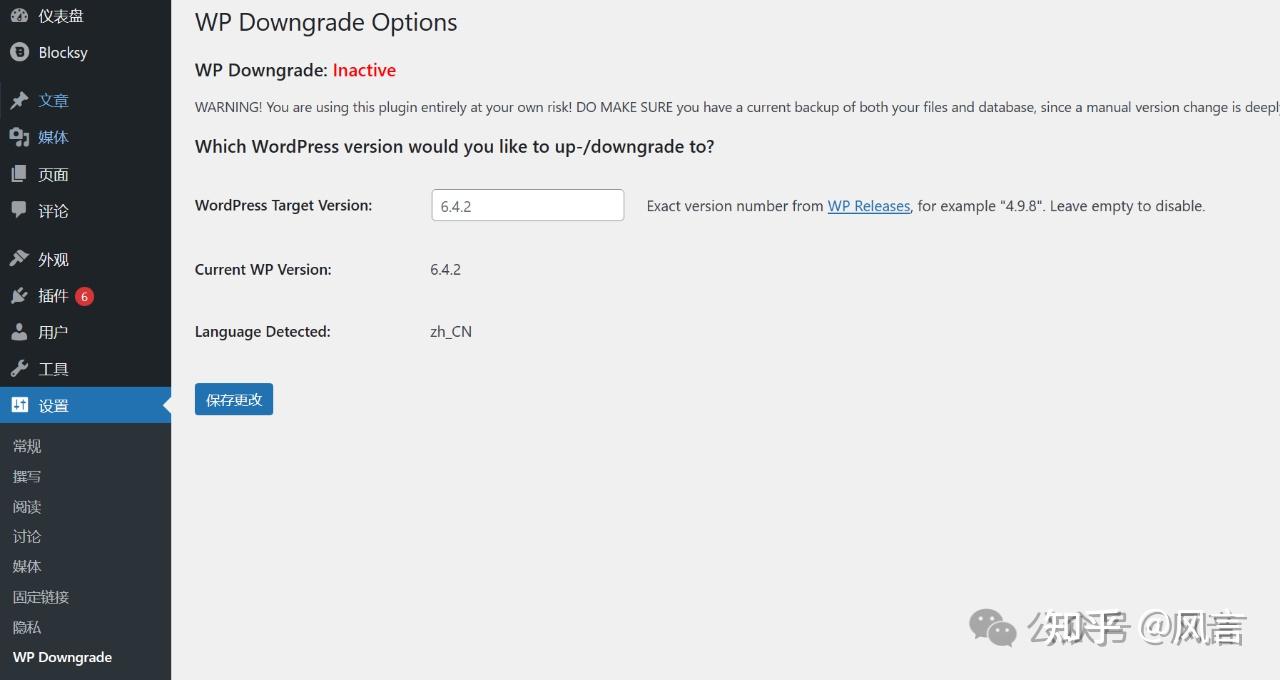Click the plugins update count badge
Image resolution: width=1280 pixels, height=680 pixels.
click(84, 296)
